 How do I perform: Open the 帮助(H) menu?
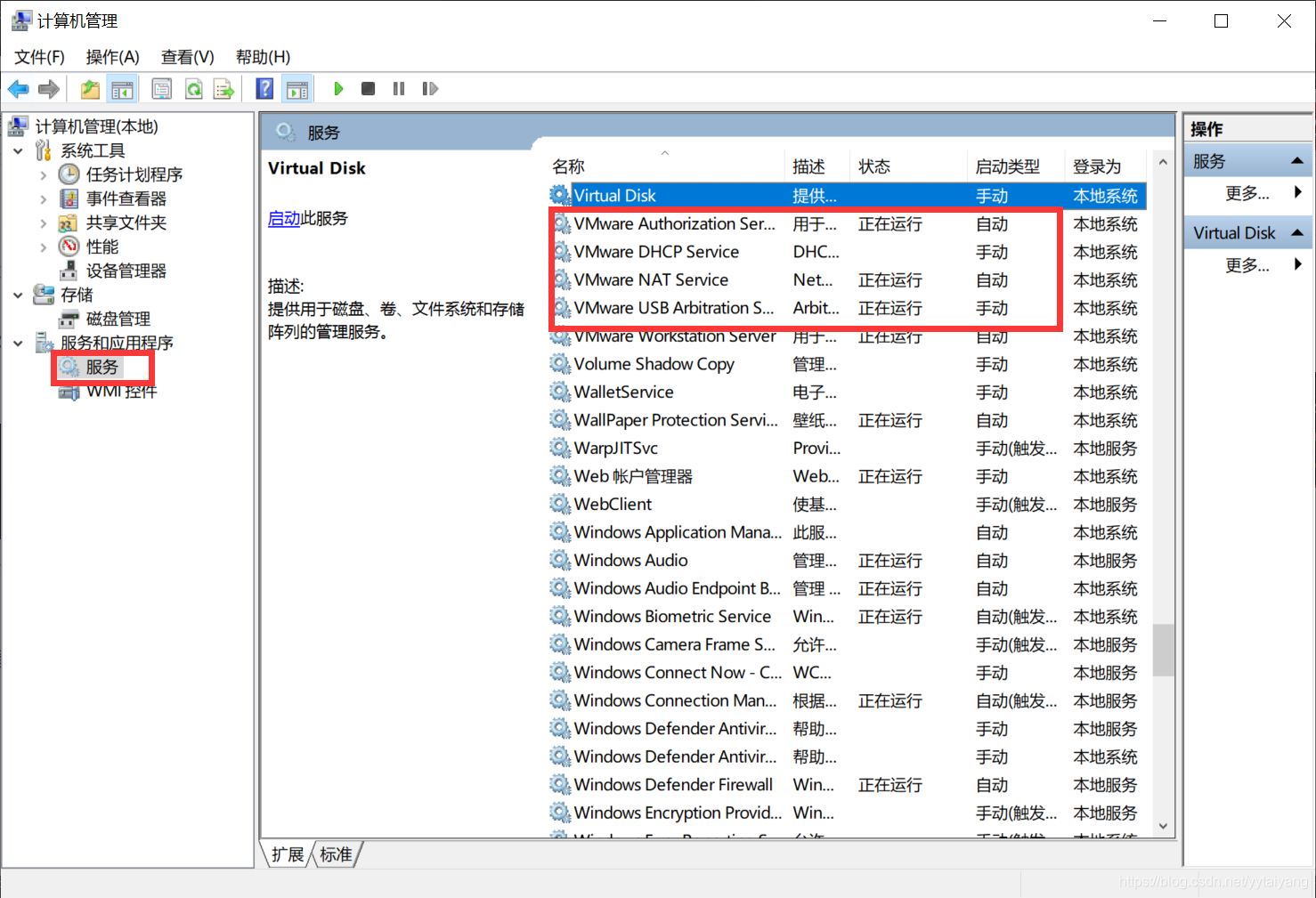point(263,57)
